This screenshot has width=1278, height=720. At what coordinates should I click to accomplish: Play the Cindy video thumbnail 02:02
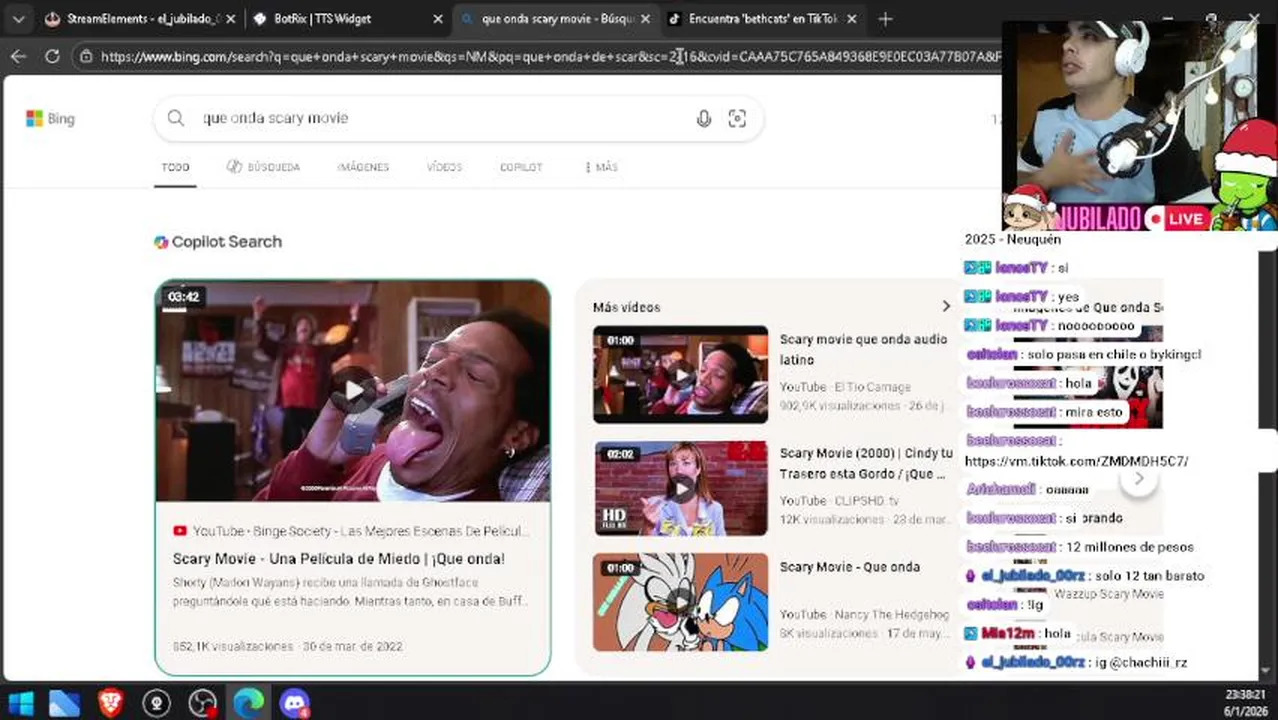pos(680,489)
